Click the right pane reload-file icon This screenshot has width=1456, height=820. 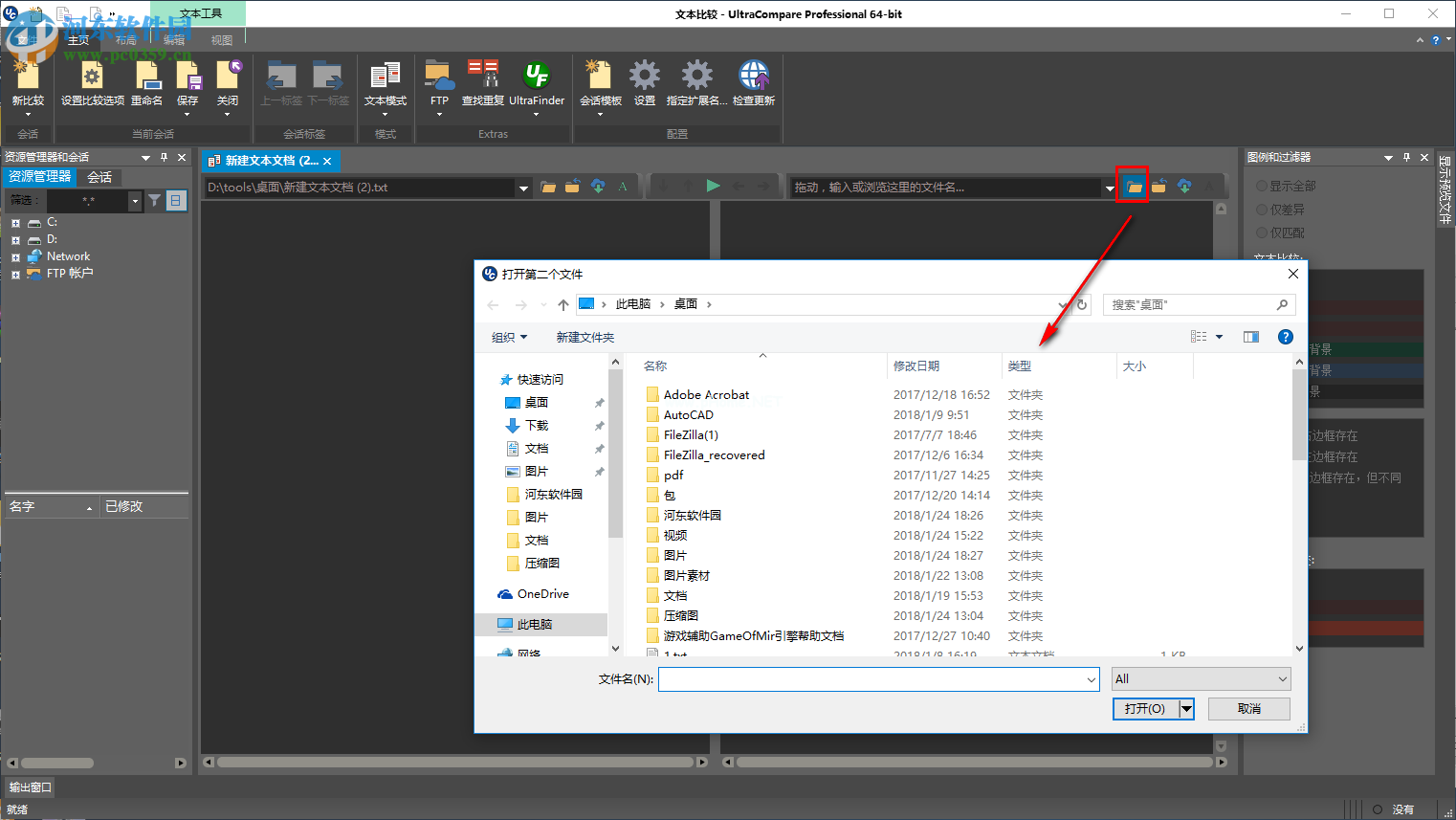pyautogui.click(x=1158, y=187)
